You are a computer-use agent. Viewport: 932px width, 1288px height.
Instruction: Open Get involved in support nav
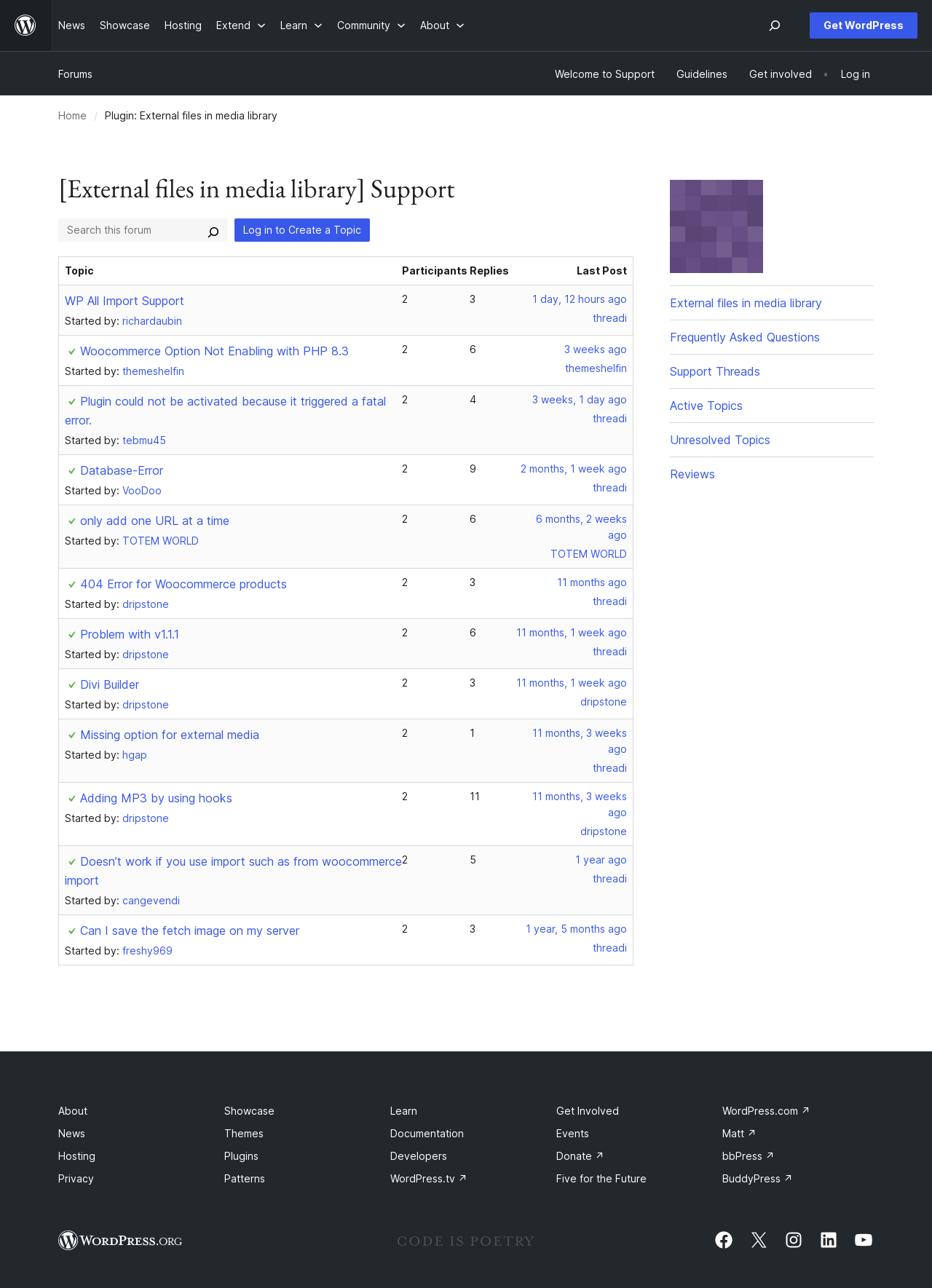[x=781, y=74]
